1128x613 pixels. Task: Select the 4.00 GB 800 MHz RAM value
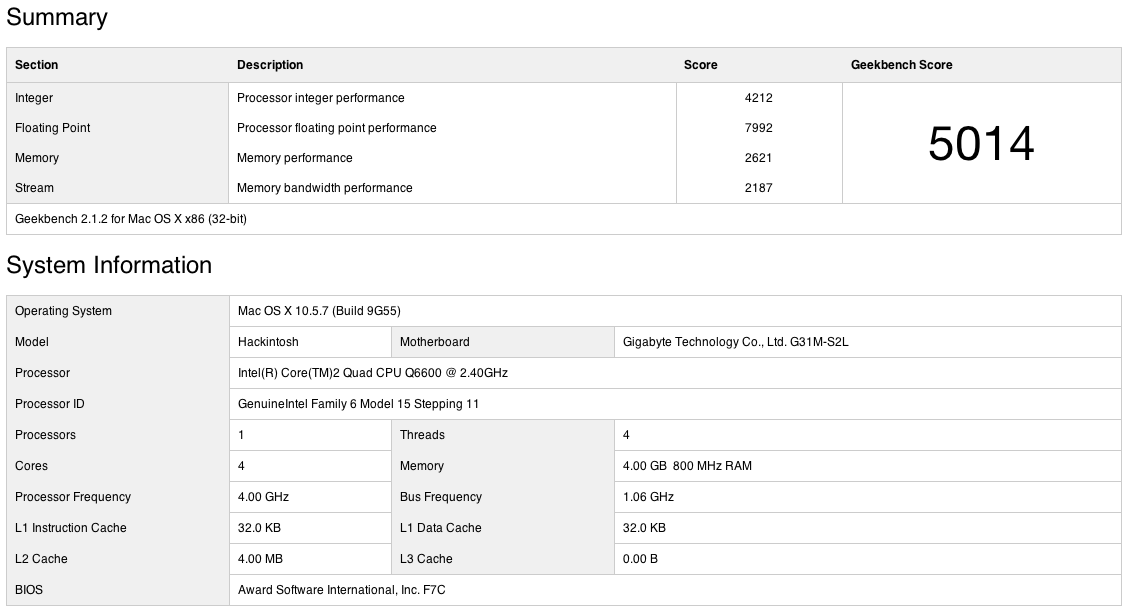point(687,466)
